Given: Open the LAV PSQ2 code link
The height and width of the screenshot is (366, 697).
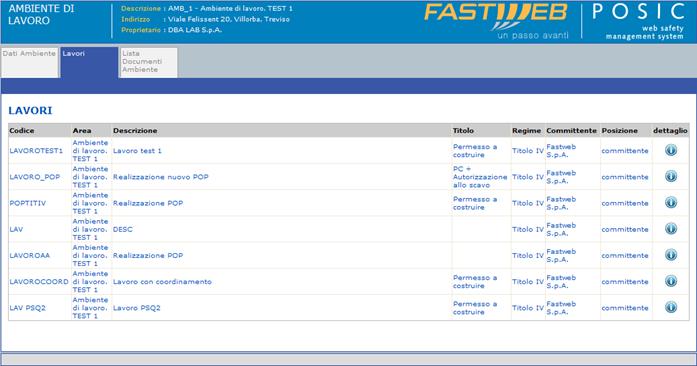Looking at the screenshot, I should 28,308.
